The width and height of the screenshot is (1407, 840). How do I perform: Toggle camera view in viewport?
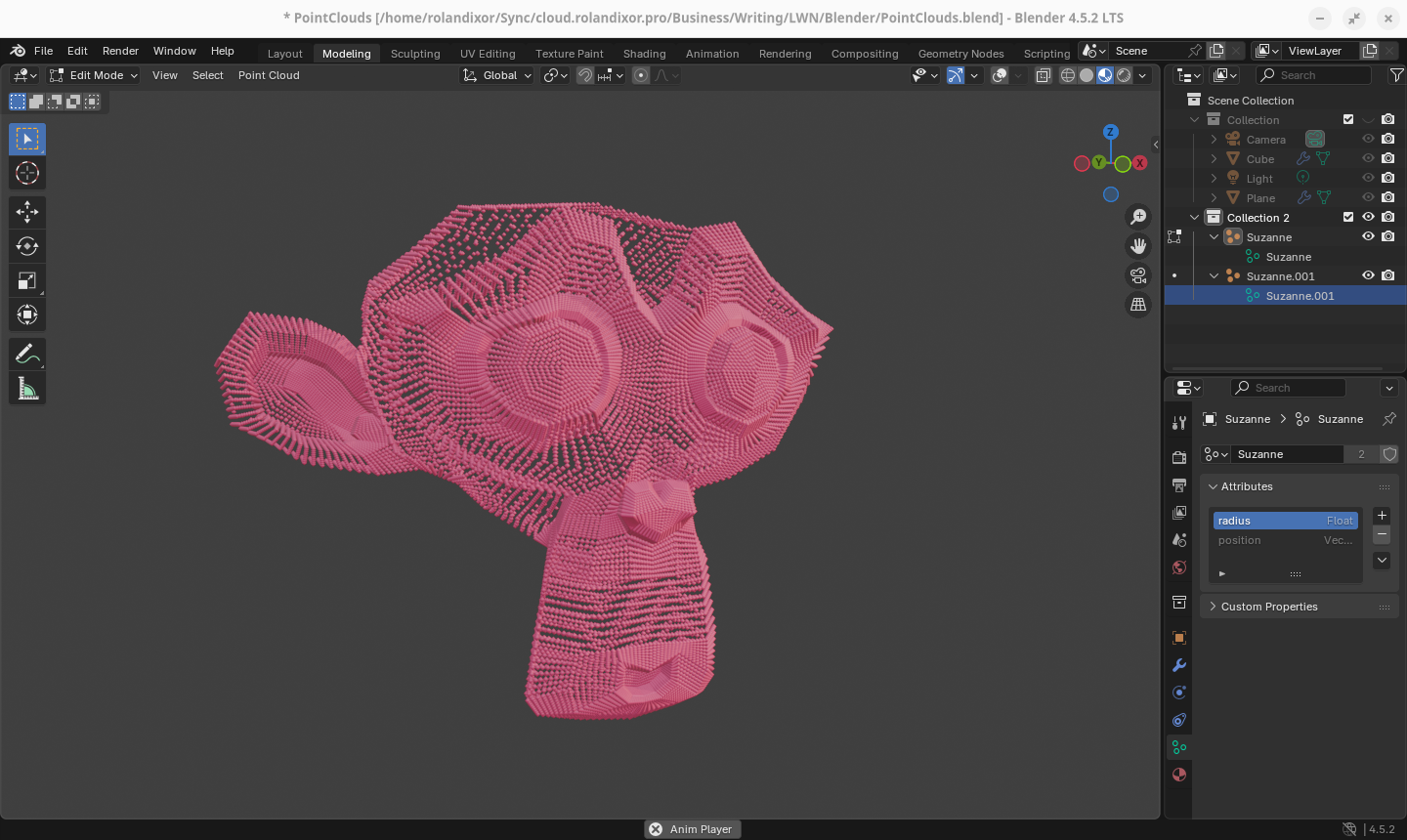point(1138,275)
